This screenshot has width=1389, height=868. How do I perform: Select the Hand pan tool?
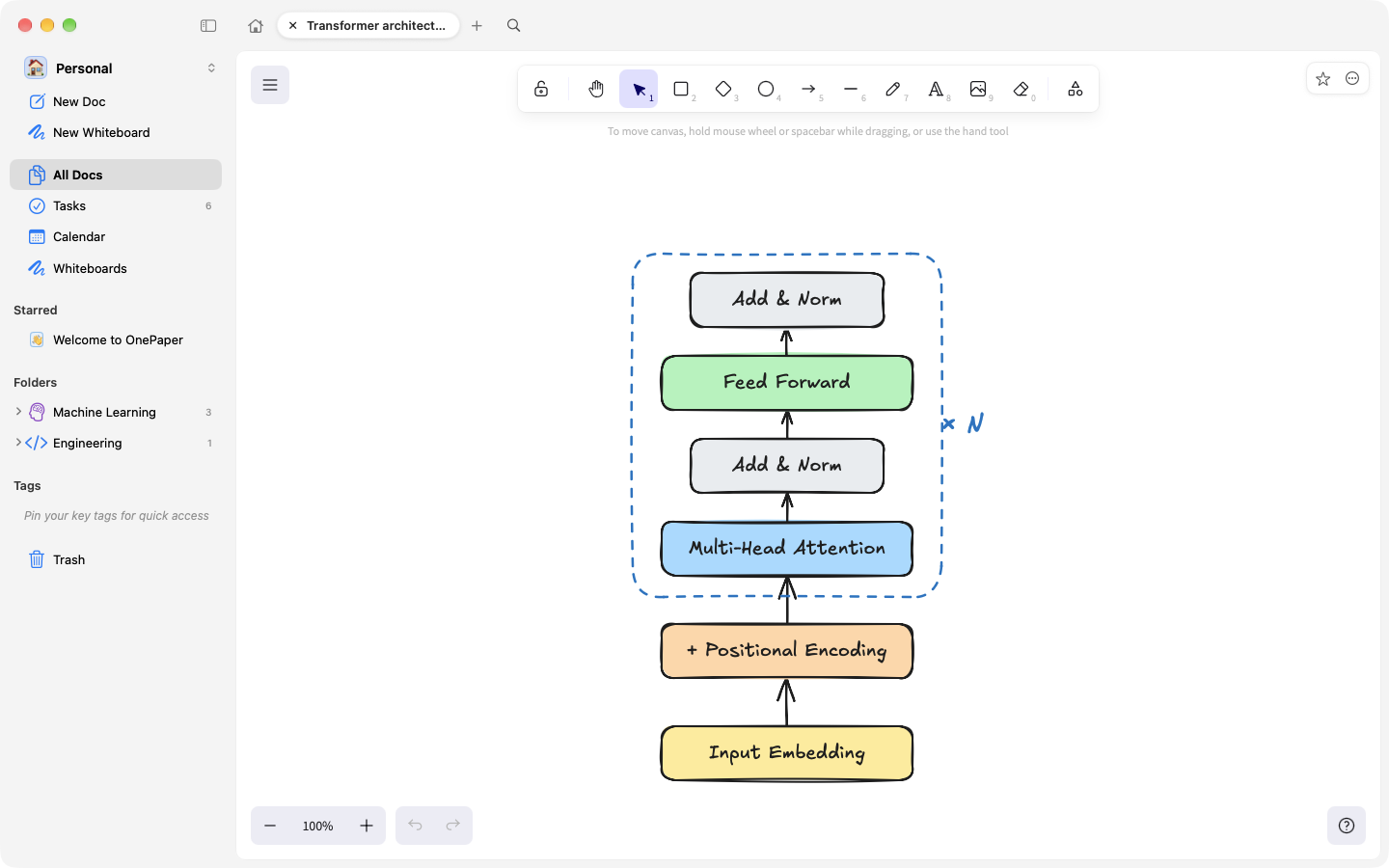click(x=596, y=89)
